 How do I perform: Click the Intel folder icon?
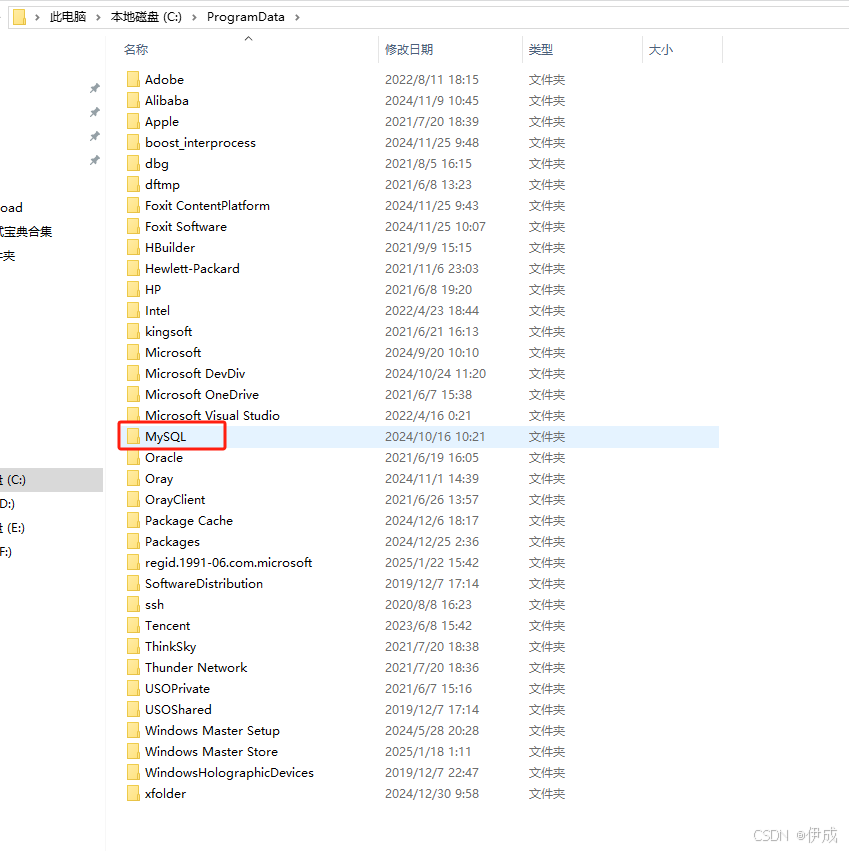(133, 310)
